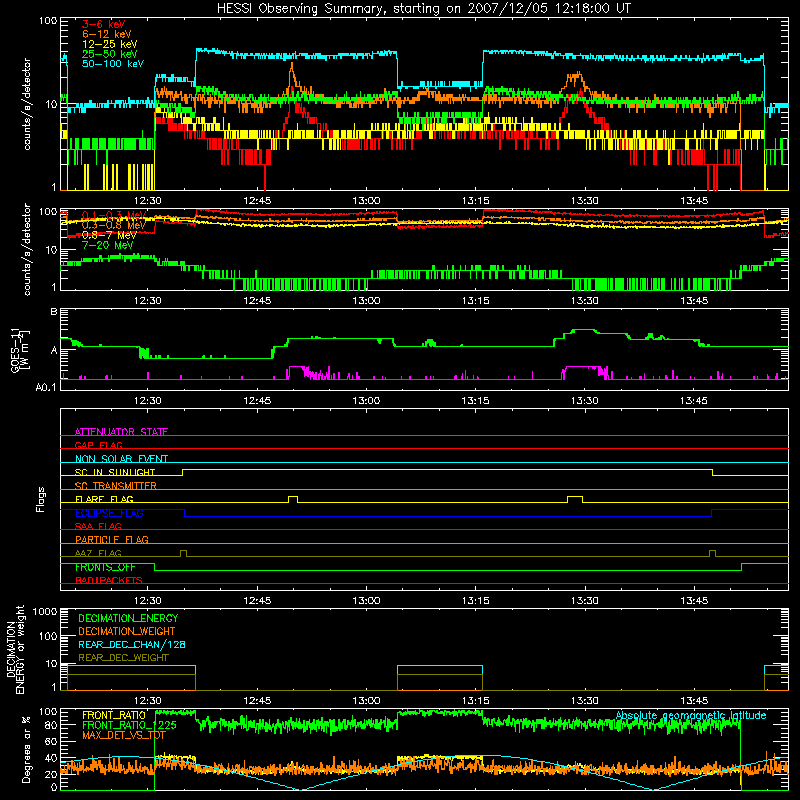The image size is (800, 800).
Task: Click the 'SAA_FLAG' label
Action: click(98, 526)
